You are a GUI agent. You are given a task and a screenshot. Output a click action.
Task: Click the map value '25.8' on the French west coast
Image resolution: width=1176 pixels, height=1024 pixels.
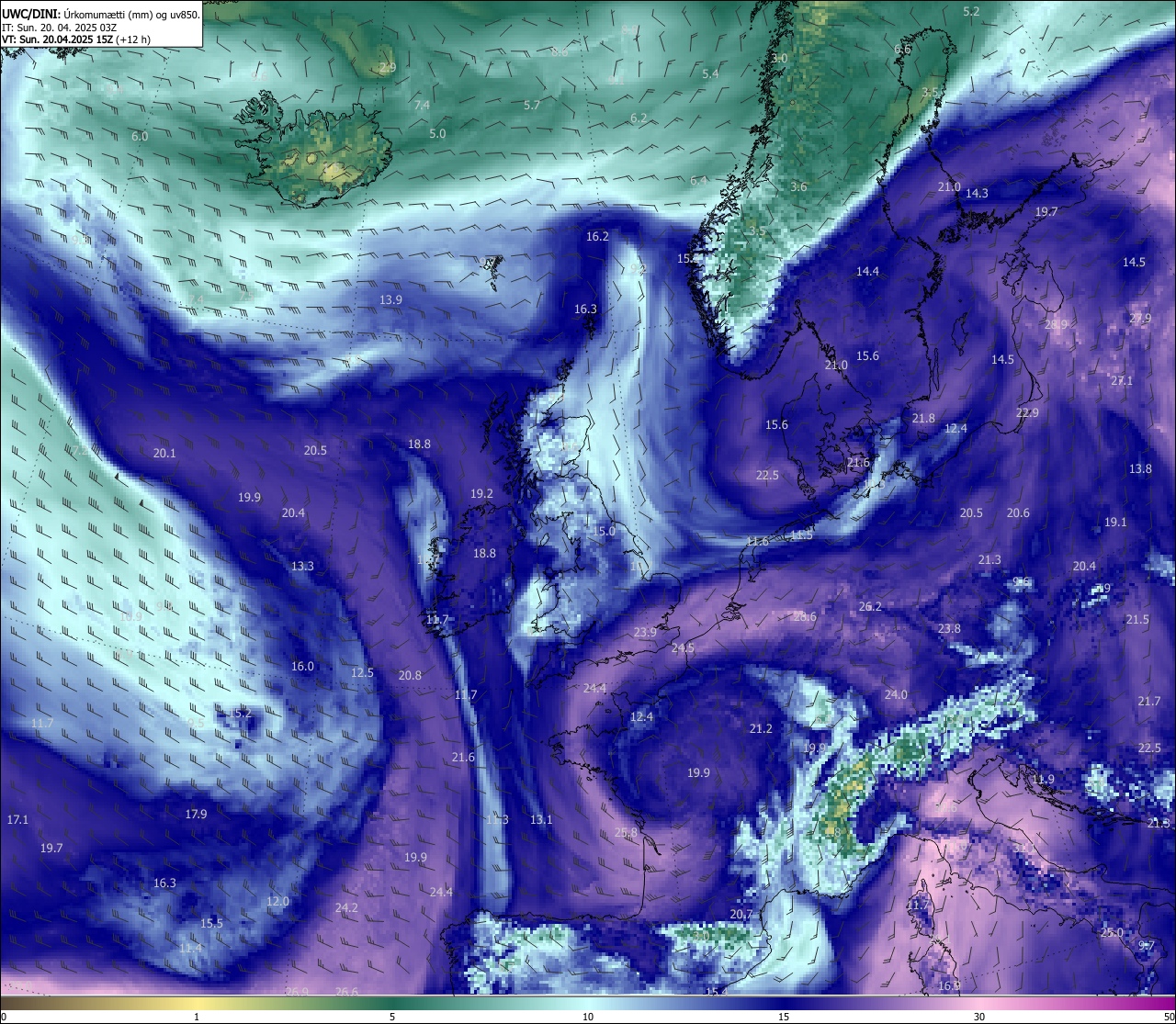626,833
